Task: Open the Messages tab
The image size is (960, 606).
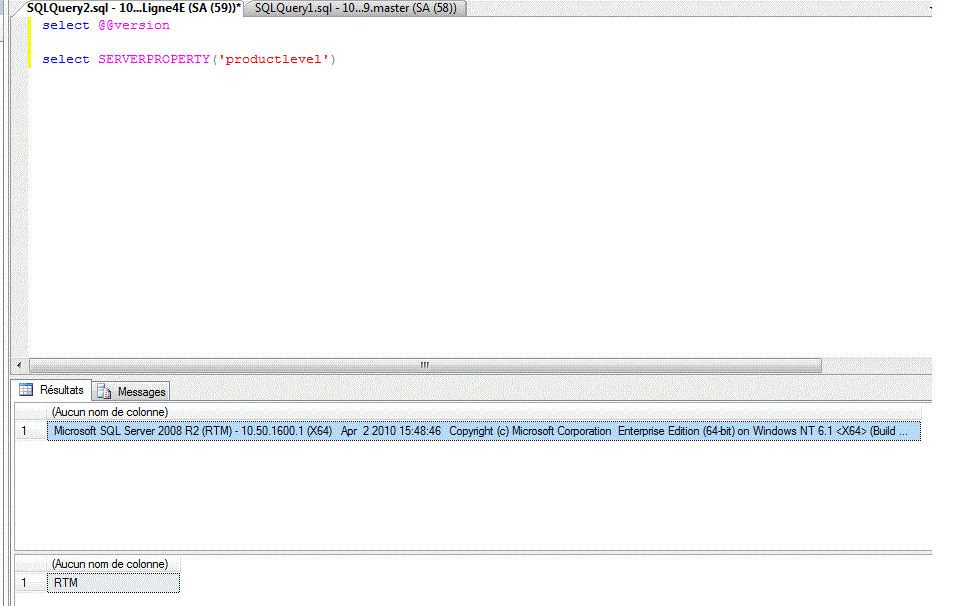Action: (132, 392)
